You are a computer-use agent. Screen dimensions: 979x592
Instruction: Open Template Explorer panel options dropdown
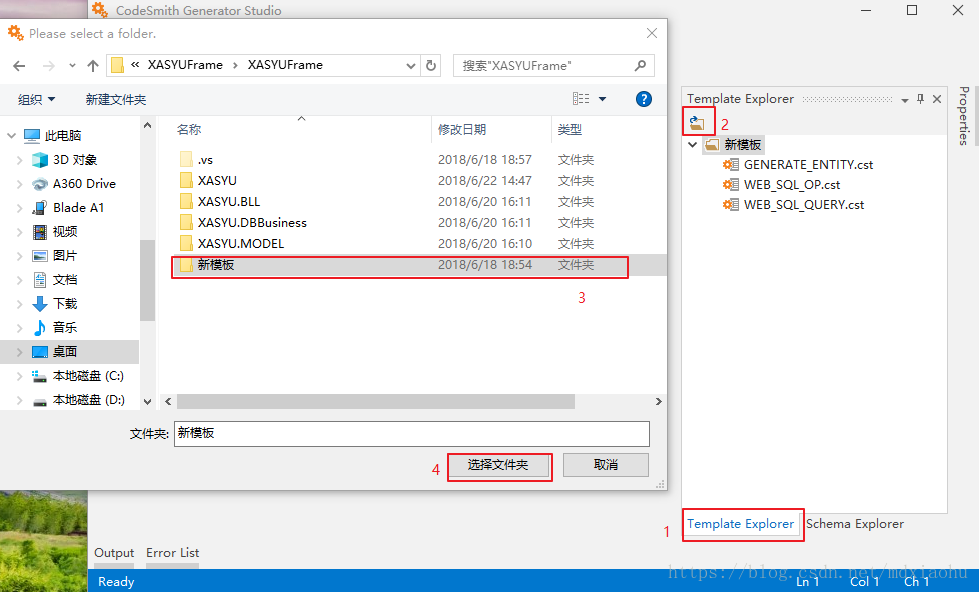(905, 100)
